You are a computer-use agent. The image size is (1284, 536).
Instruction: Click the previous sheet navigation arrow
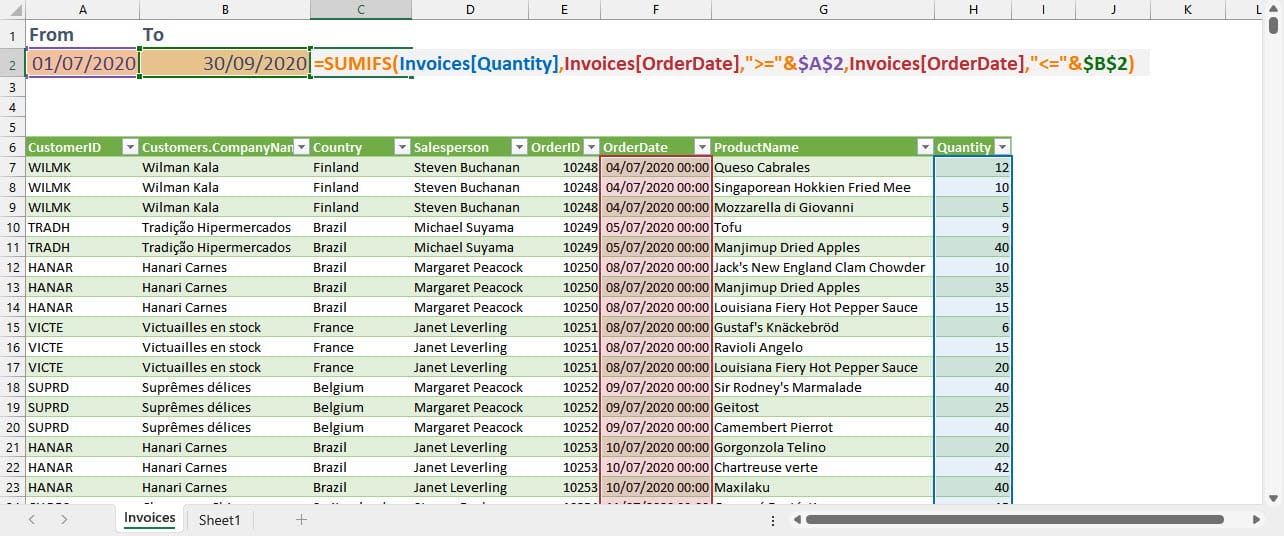[32, 520]
